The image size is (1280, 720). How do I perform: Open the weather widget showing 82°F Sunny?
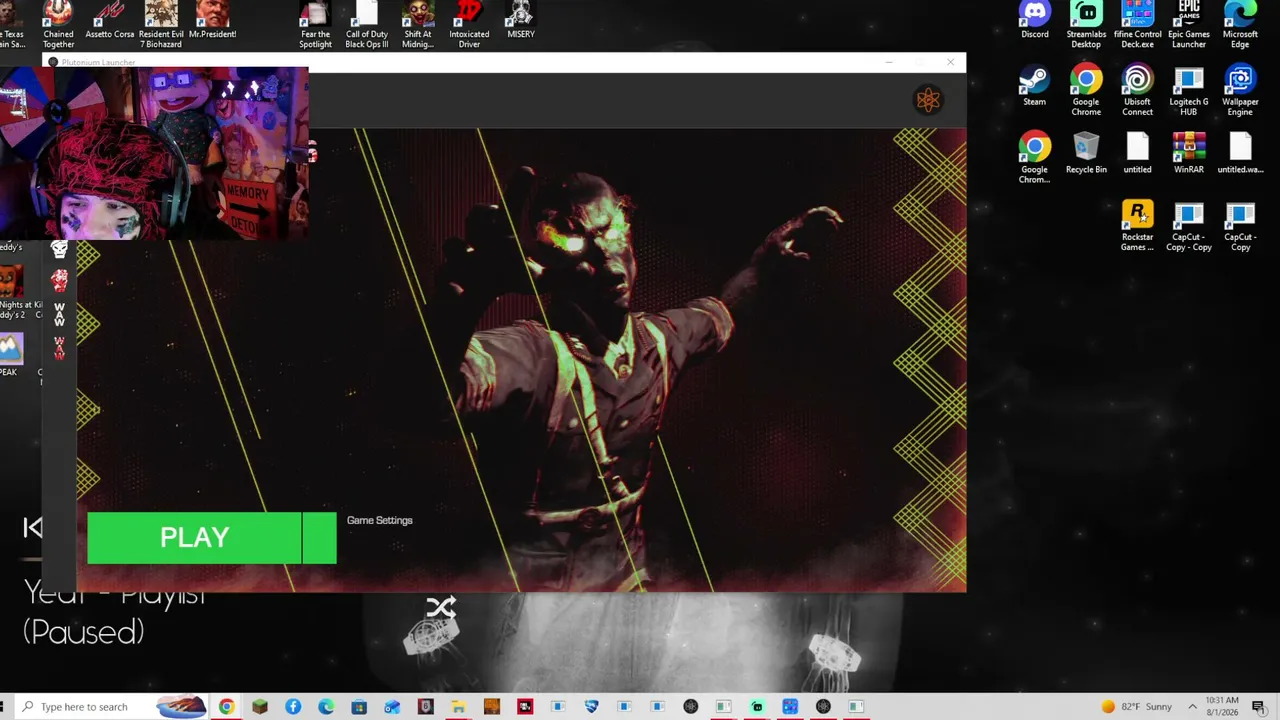[1136, 707]
